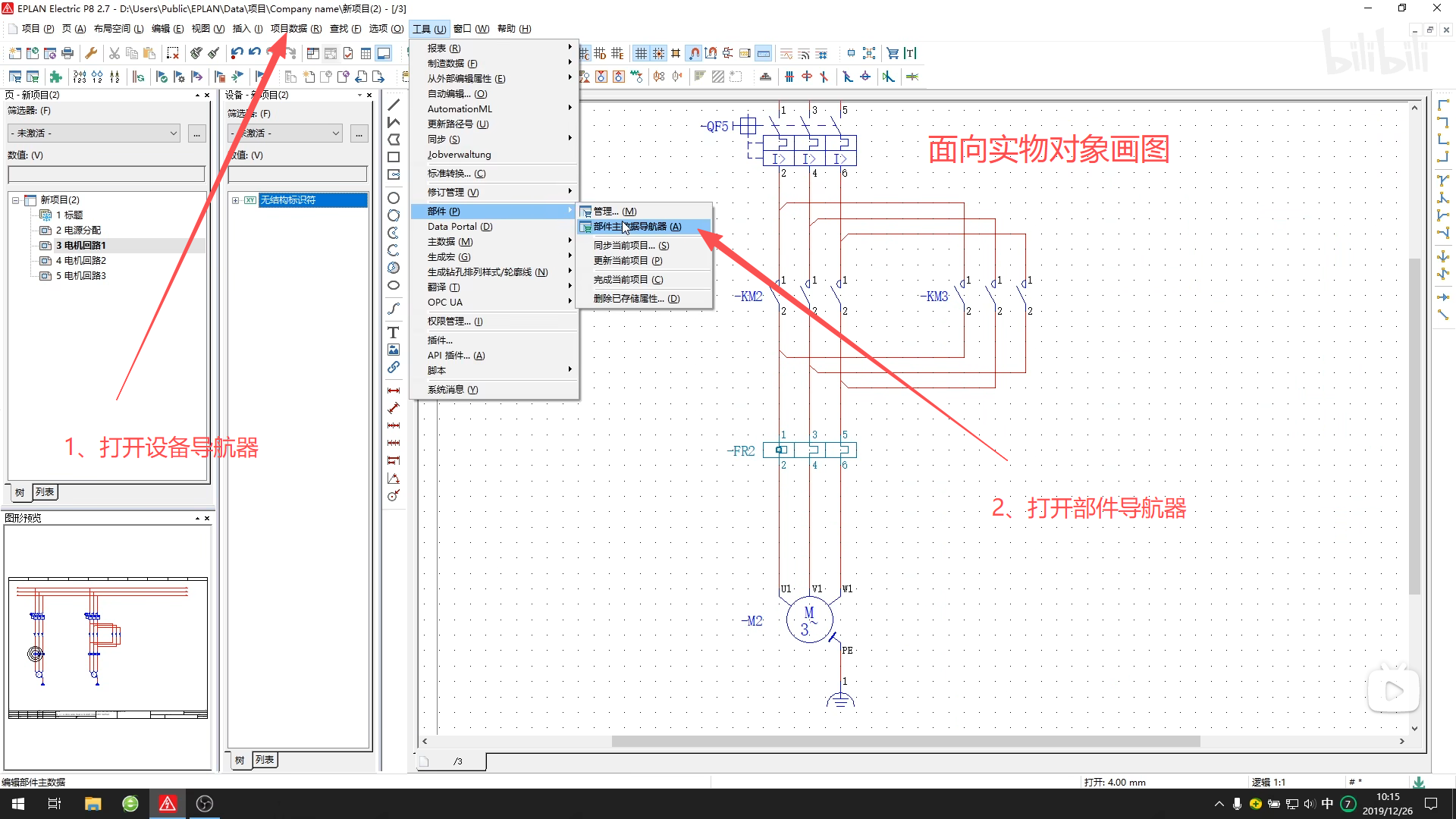Select the Rectangle drawing tool
The image size is (1456, 819).
[x=393, y=157]
